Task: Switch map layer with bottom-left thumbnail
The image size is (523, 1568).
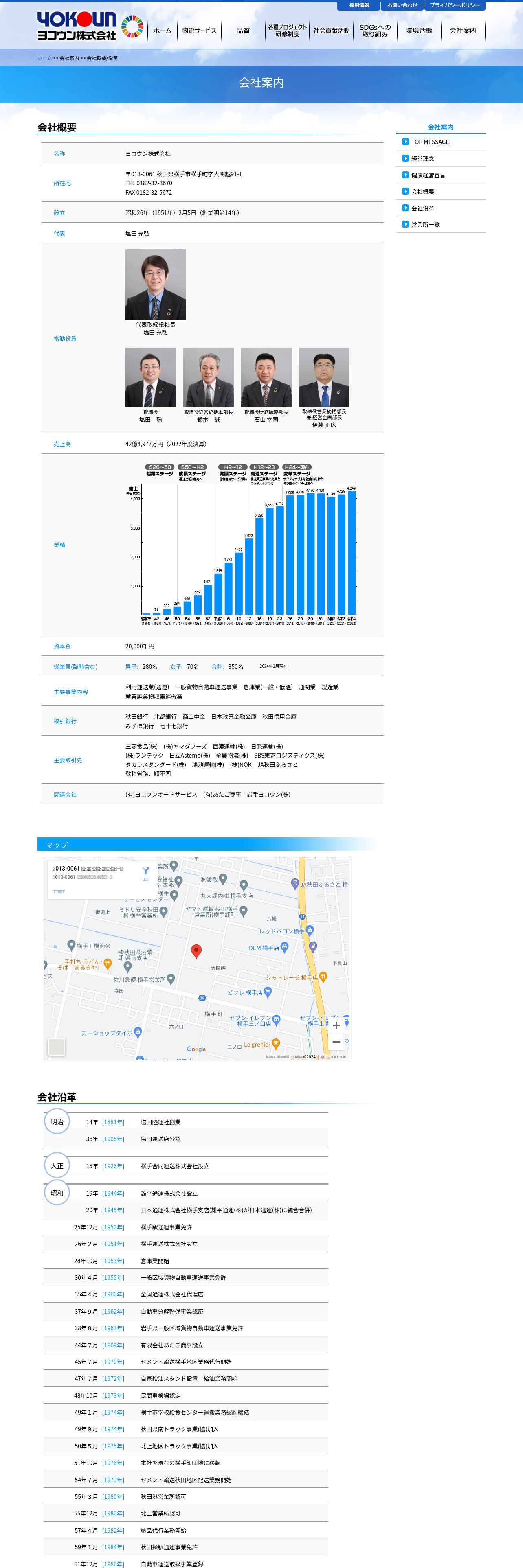Action: (x=57, y=1046)
